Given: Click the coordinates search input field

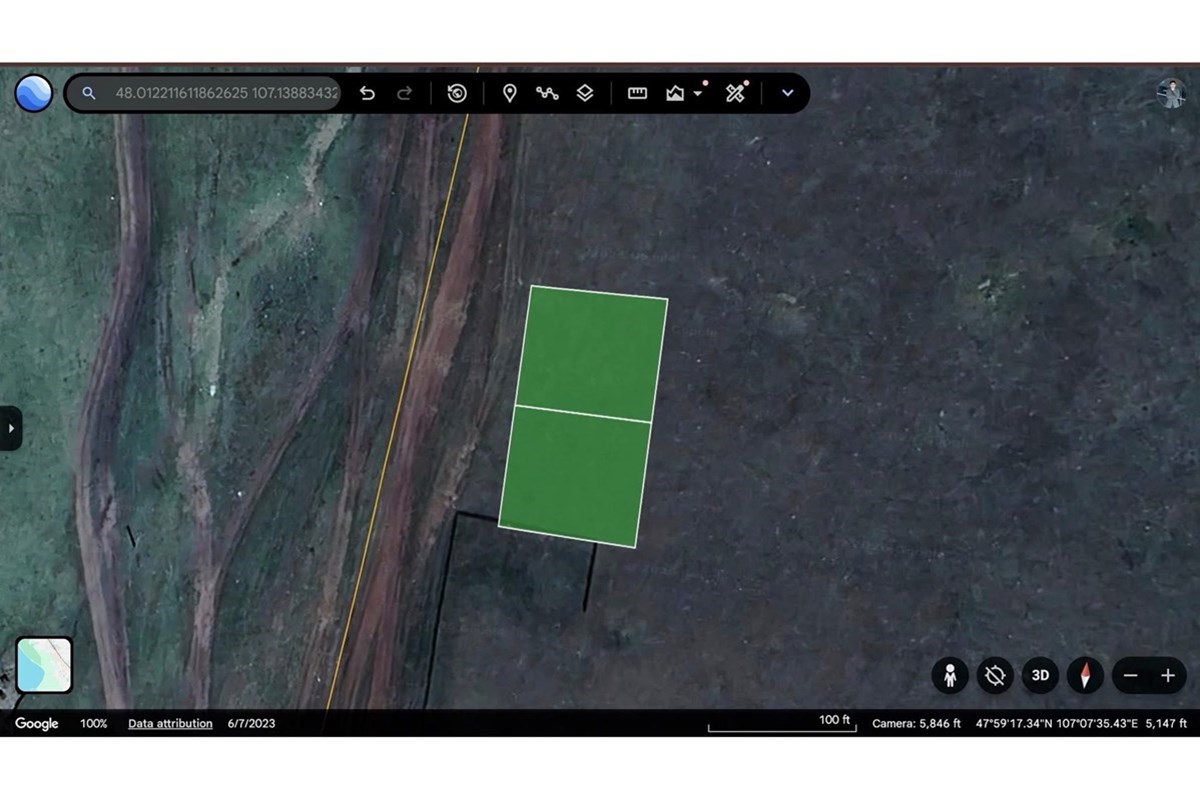Looking at the screenshot, I should coord(226,93).
